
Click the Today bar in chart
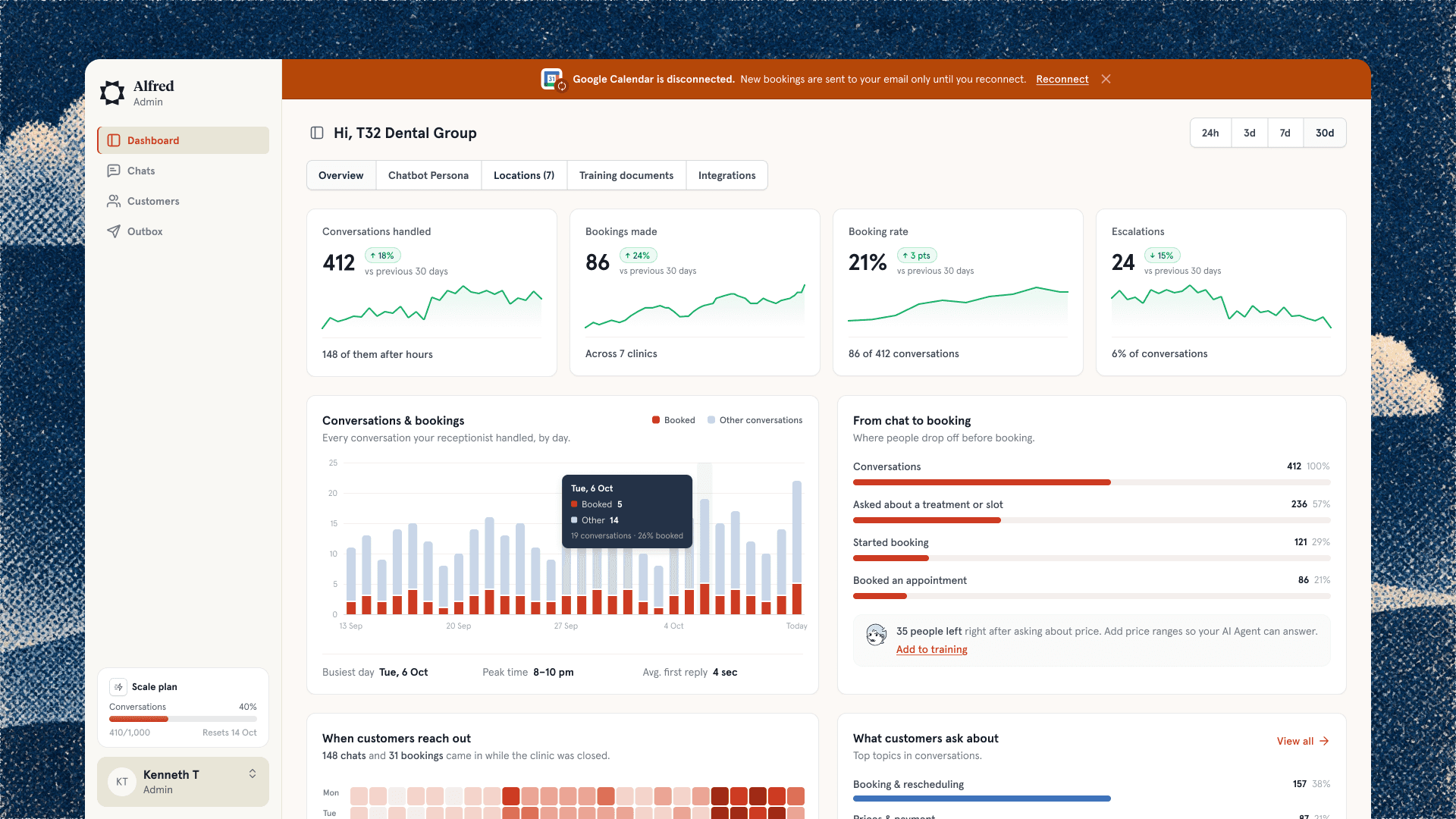point(797,547)
